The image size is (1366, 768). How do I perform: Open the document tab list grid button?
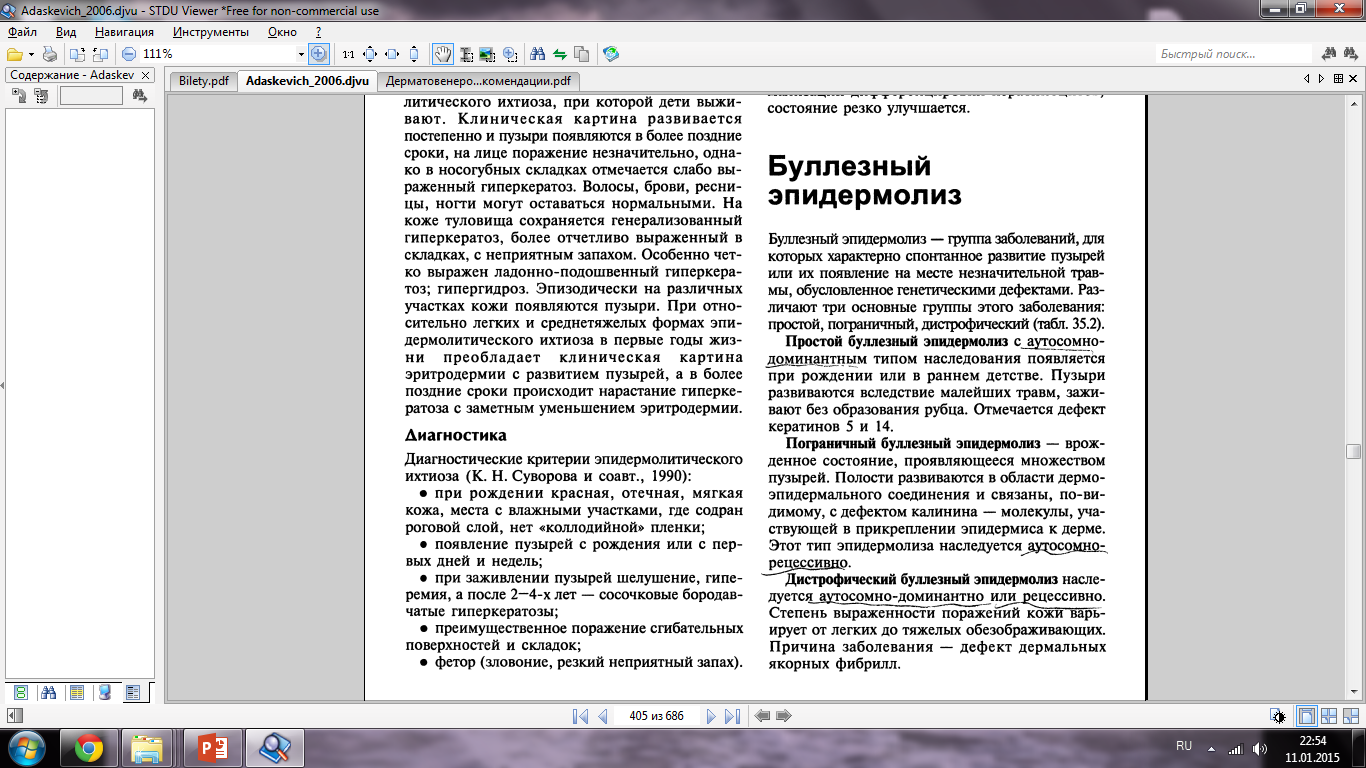(1337, 79)
